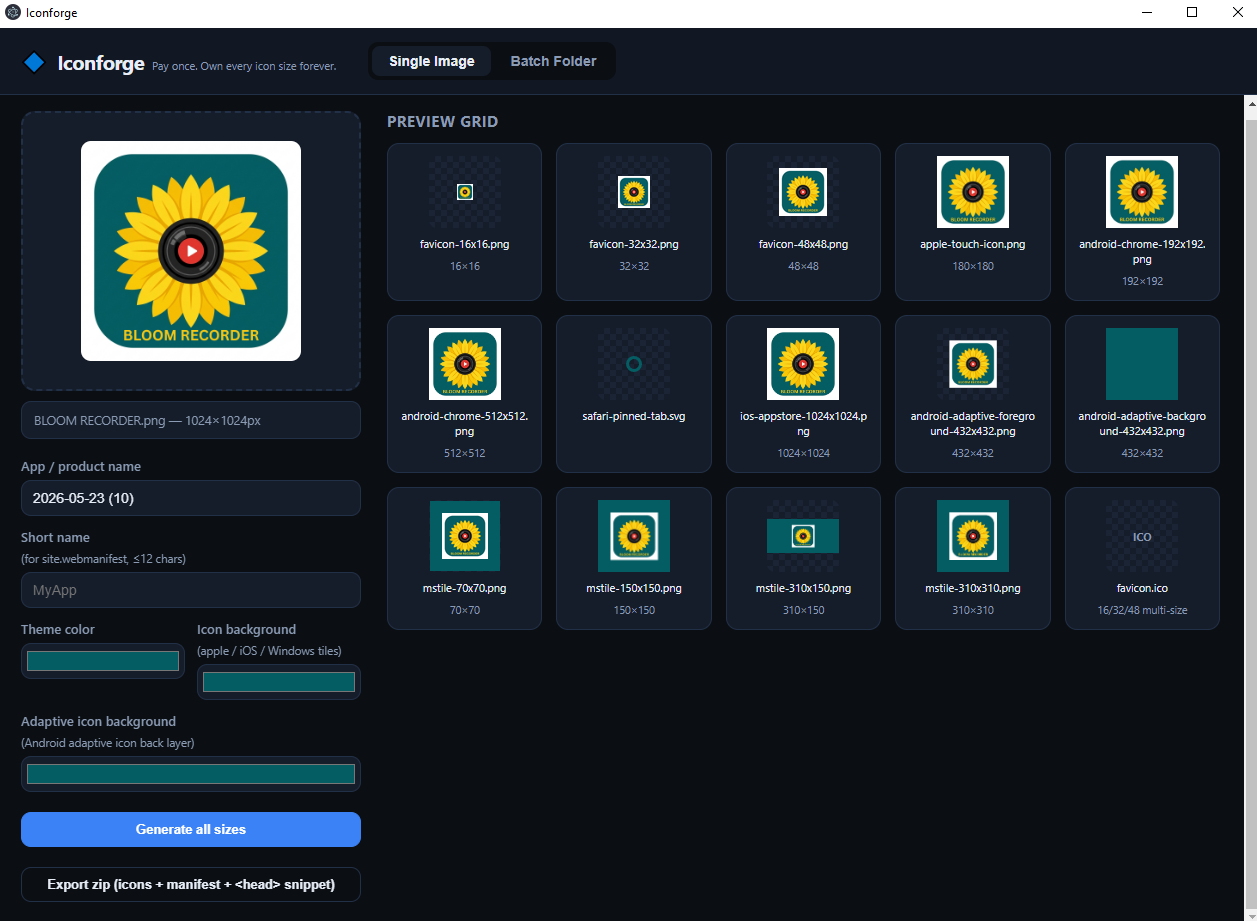1257x921 pixels.
Task: Select the mstile-310x310.png preview icon
Action: tap(973, 536)
